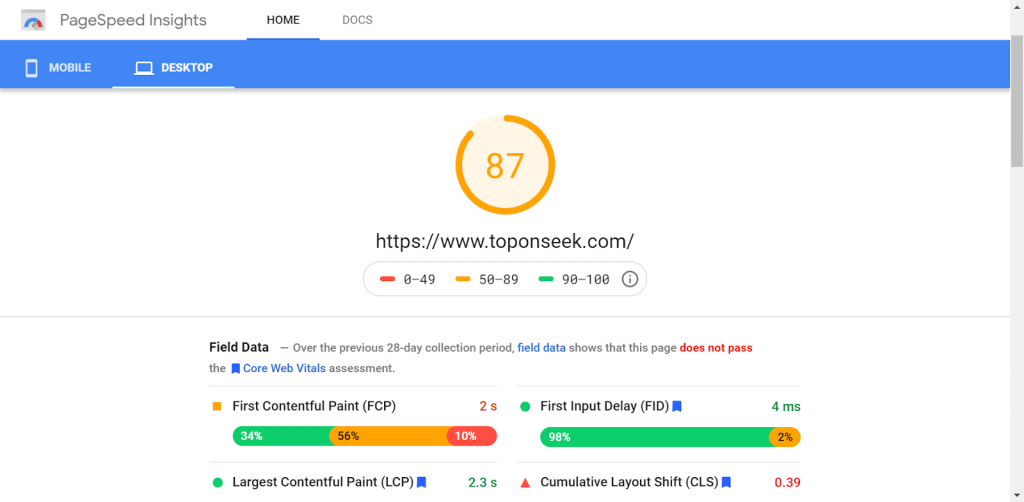Click the desktop laptop icon
Screen dimensions: 1024x502
coord(144,68)
